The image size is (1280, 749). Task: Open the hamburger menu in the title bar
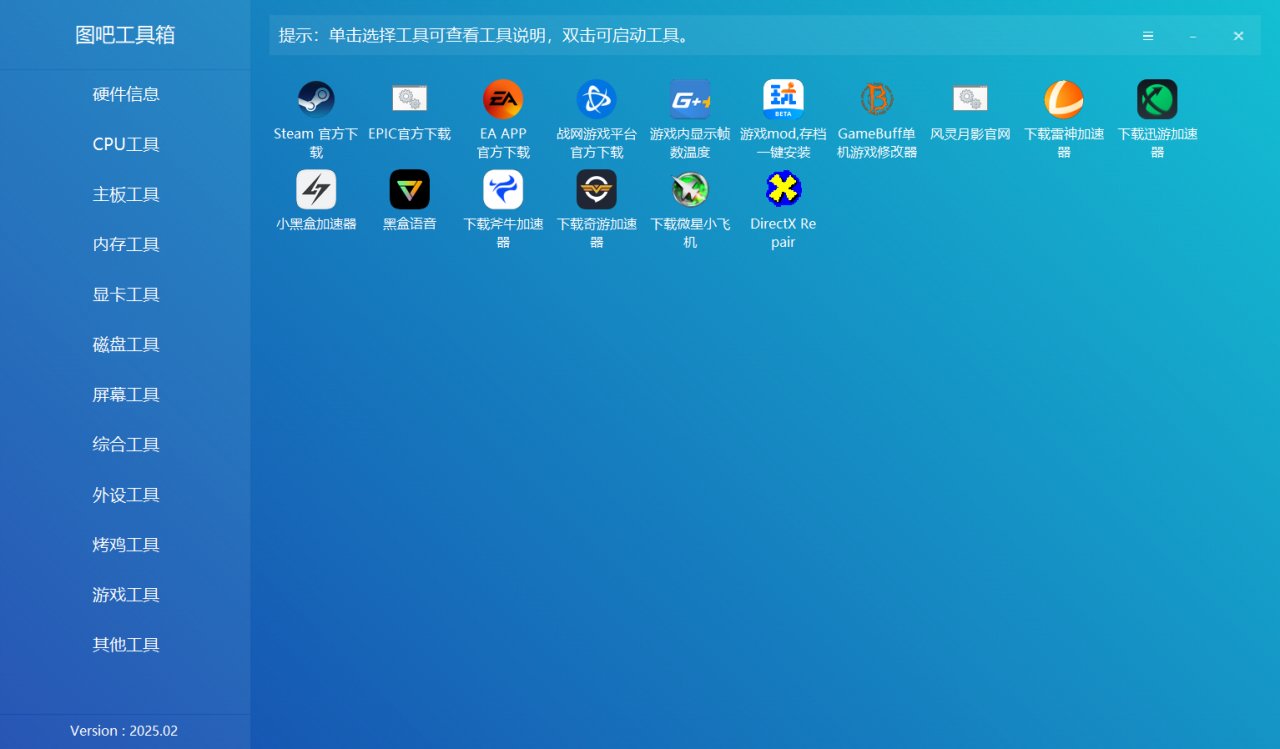(1148, 36)
